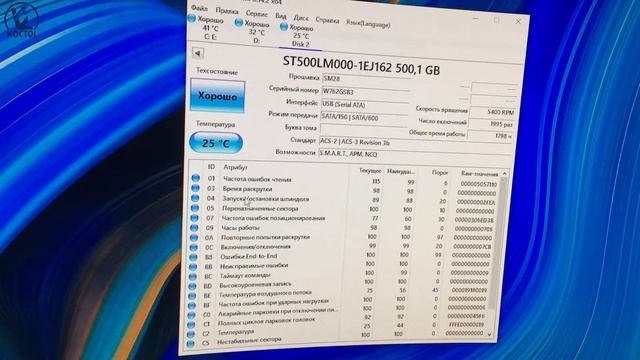
Task: Click the status icon for attribute 0A
Action: [193, 238]
